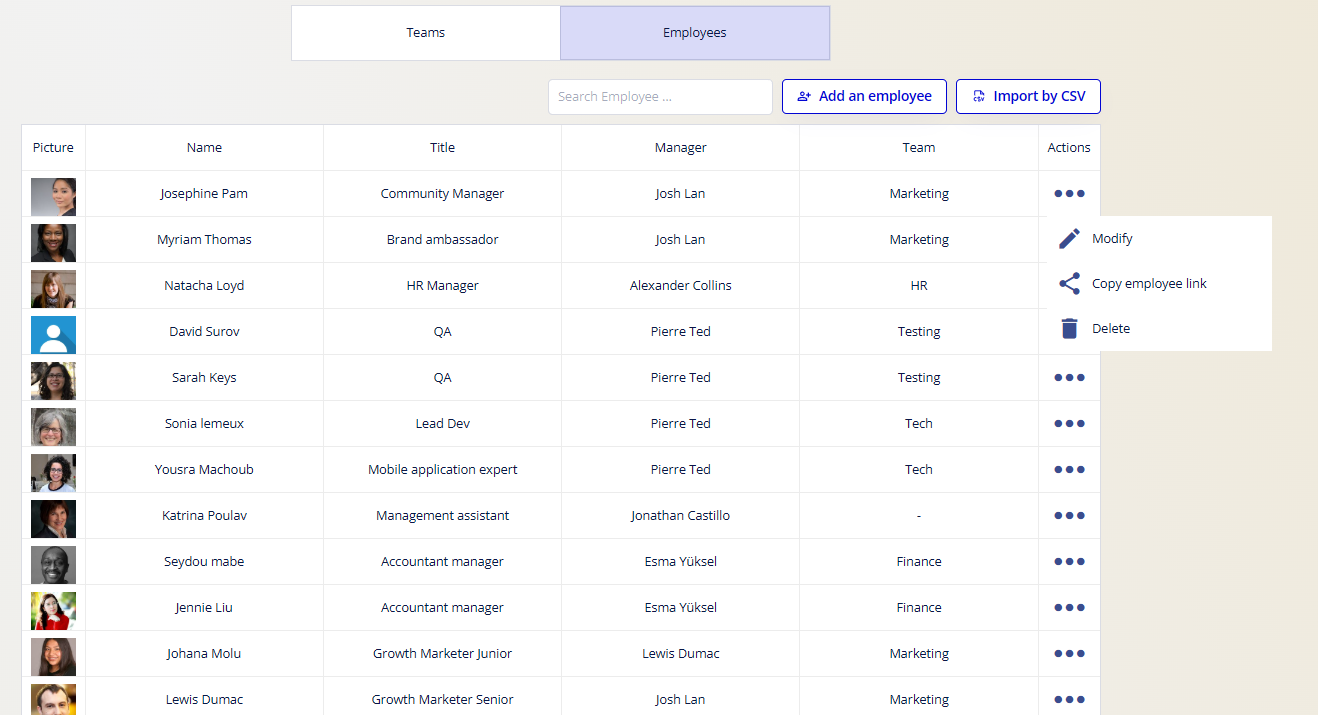Click the Import by CSV button

point(1028,96)
